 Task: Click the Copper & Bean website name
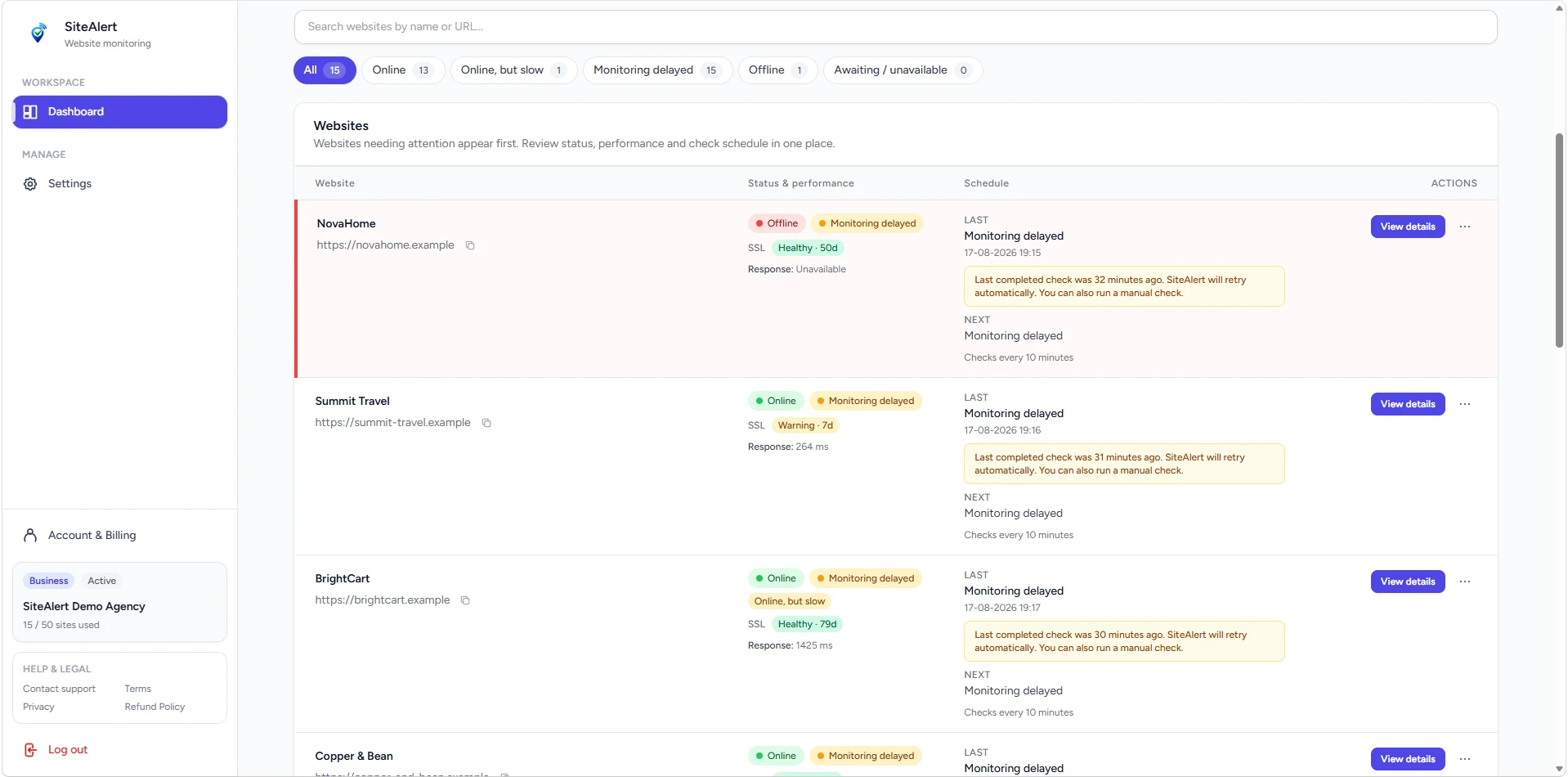[x=354, y=757]
